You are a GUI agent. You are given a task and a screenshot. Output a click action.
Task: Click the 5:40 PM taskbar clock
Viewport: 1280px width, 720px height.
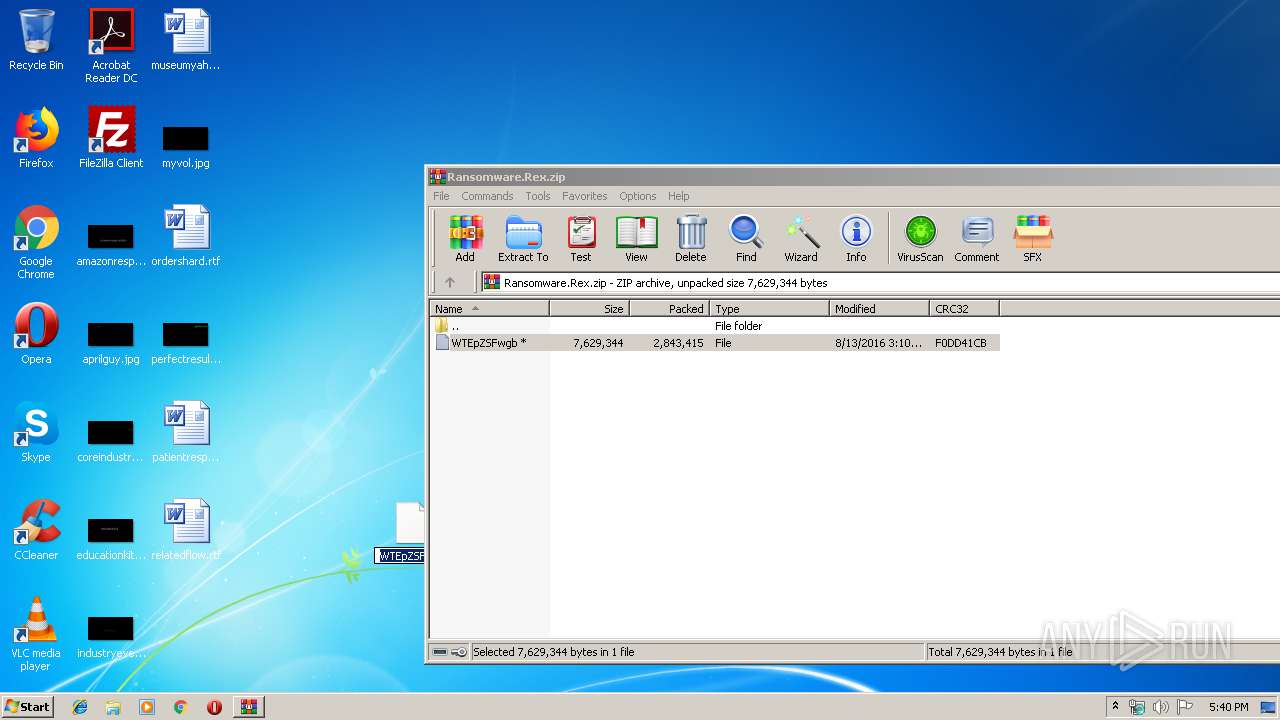[1228, 707]
